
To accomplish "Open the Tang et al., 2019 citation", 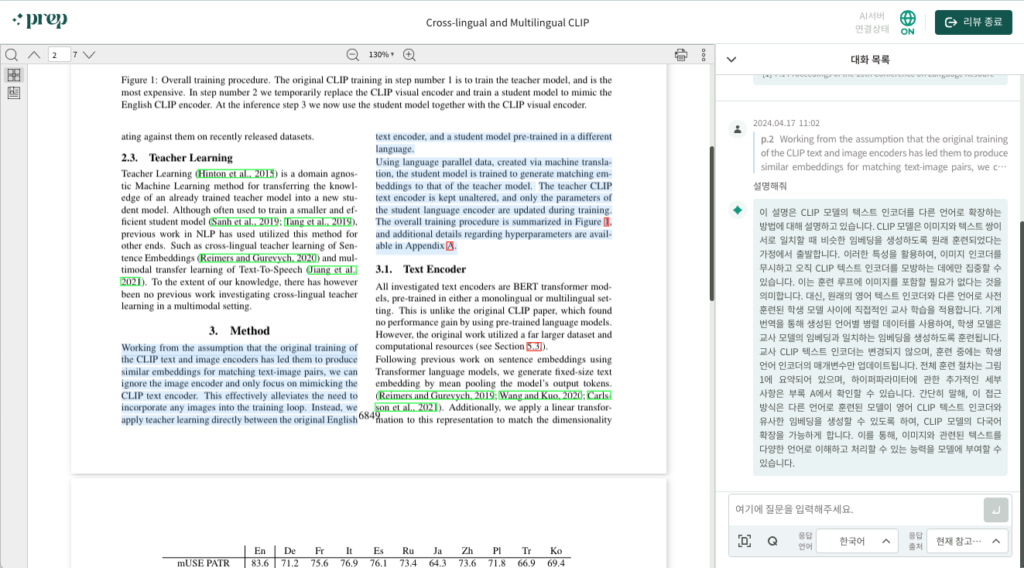I will coord(318,222).
